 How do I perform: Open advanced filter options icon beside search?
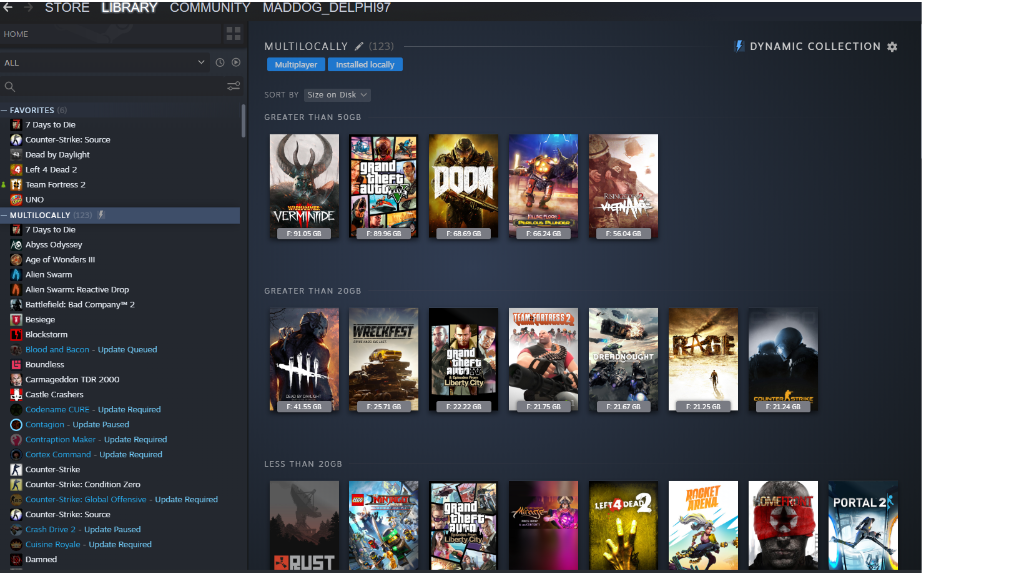(x=233, y=86)
